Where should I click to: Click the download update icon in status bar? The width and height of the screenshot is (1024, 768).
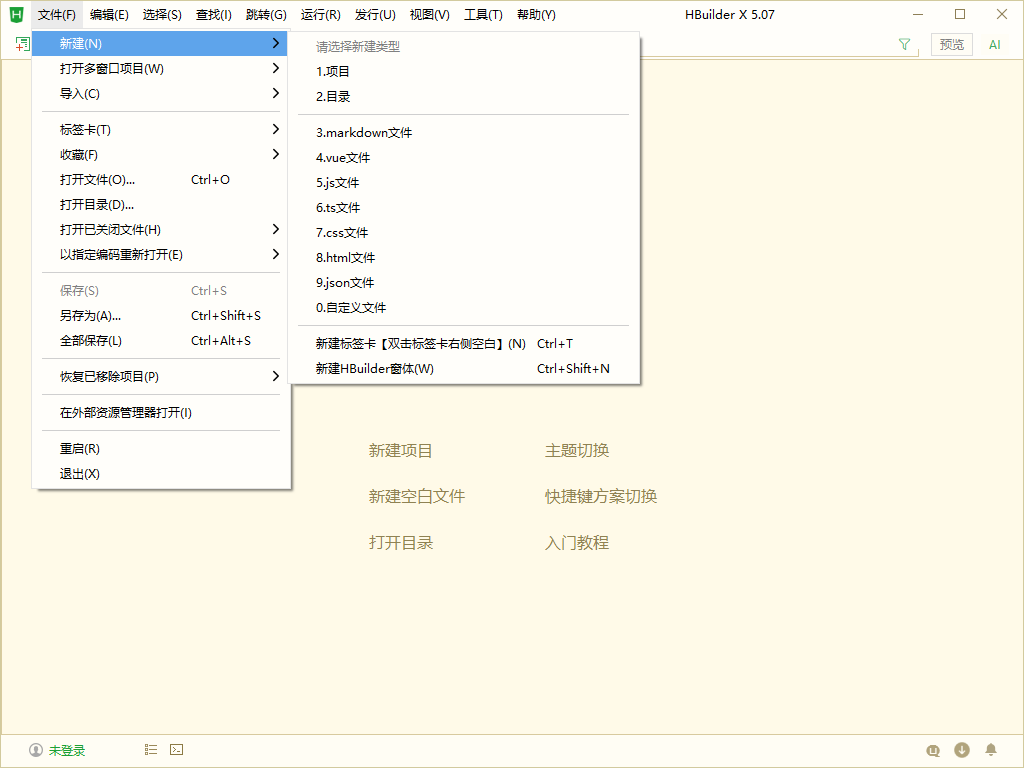[962, 750]
